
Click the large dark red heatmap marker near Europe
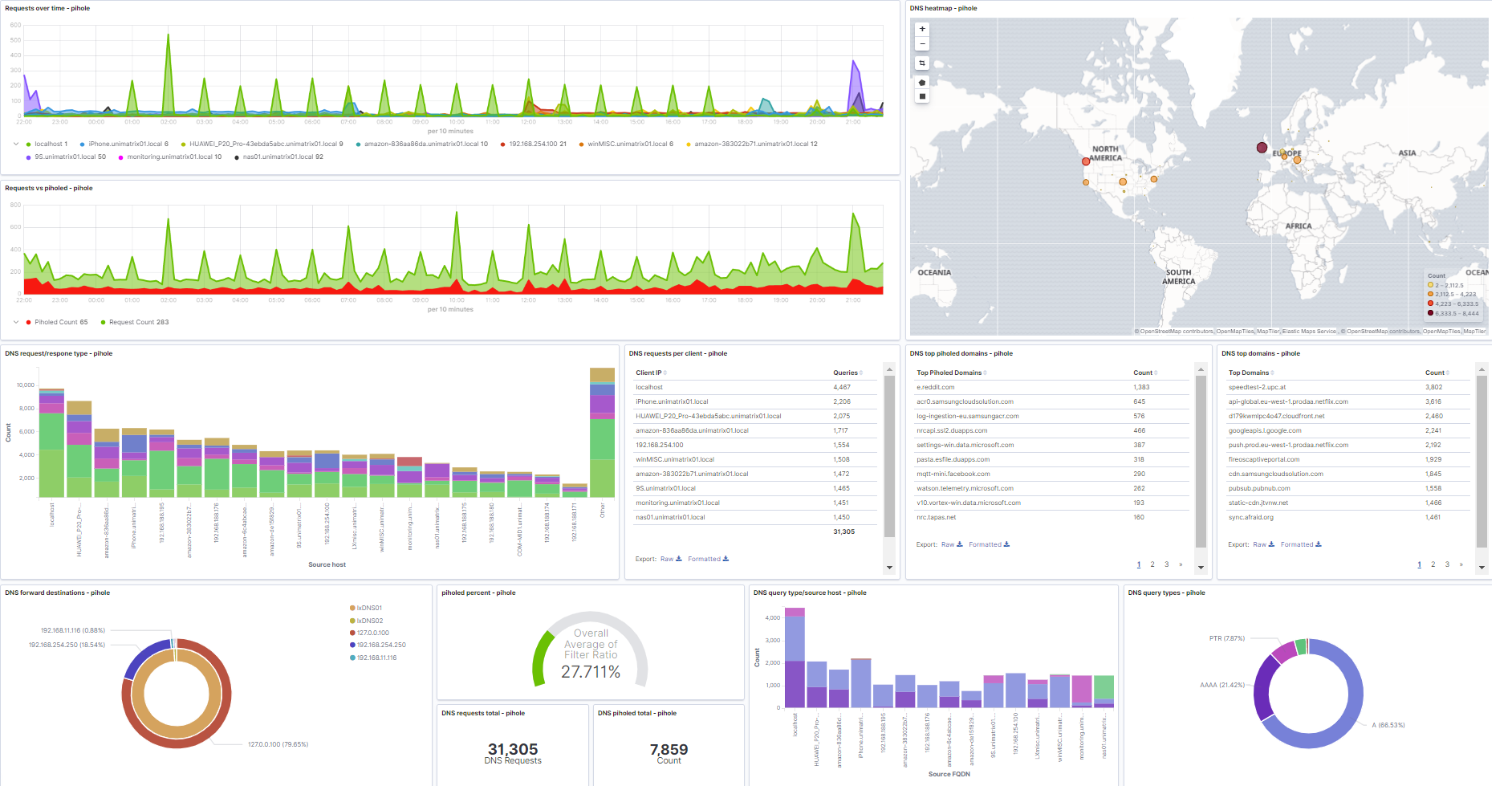[x=1262, y=148]
